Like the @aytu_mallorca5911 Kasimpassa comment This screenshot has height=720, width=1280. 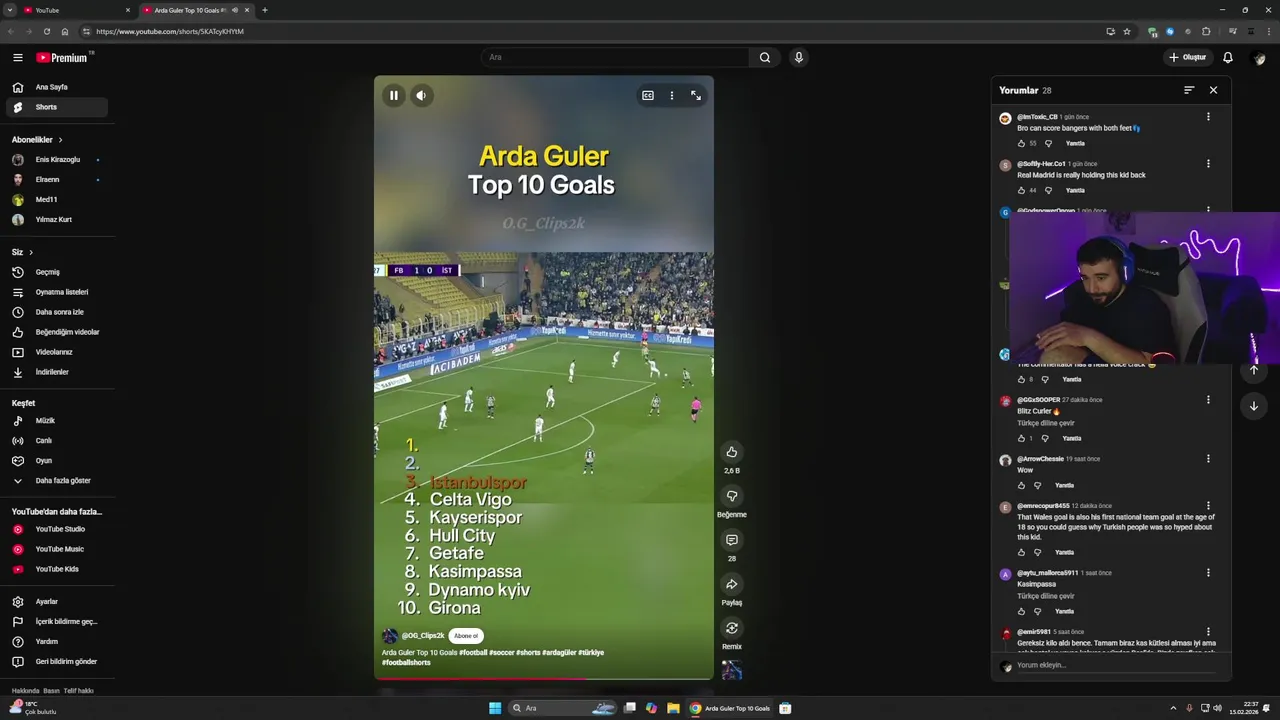(x=1021, y=611)
